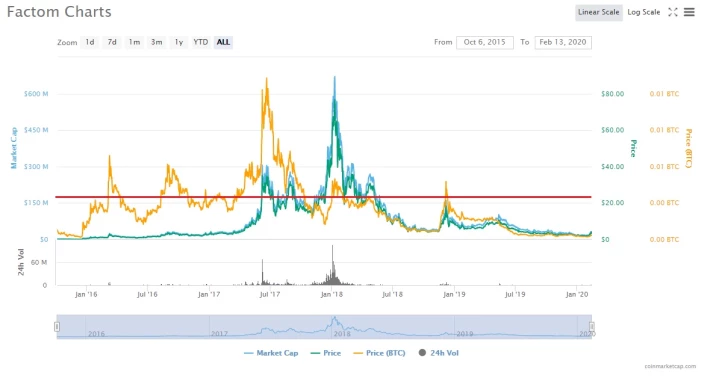Switch to Linear Scale
This screenshot has height=376, width=710.
(599, 12)
